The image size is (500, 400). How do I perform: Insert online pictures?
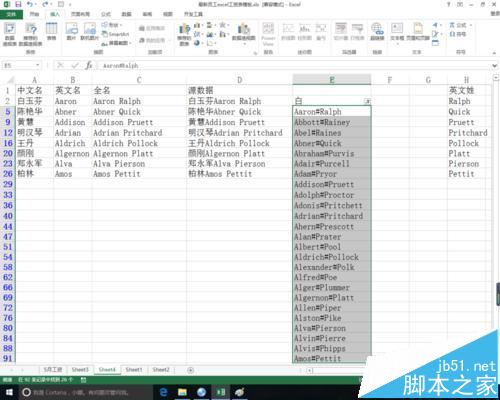pos(90,32)
